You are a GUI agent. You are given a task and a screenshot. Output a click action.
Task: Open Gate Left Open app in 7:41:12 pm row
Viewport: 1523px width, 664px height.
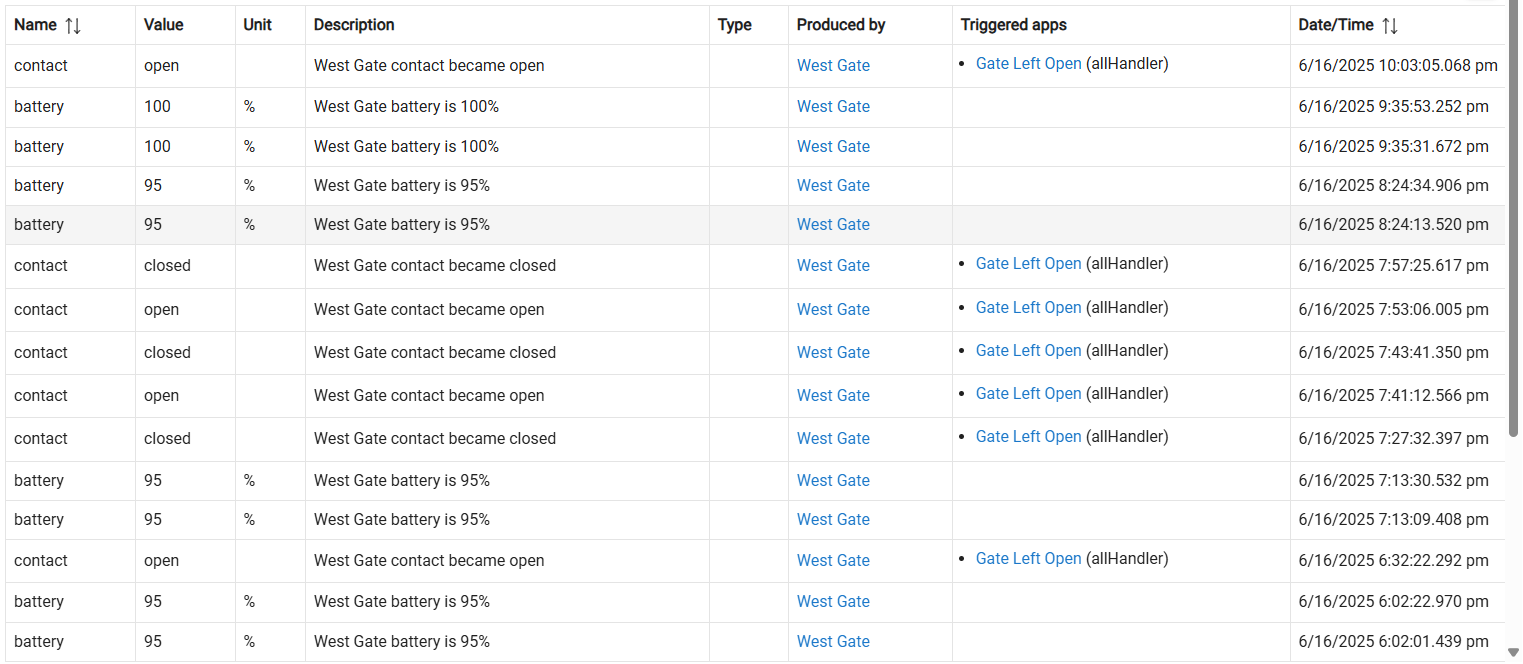[1028, 394]
